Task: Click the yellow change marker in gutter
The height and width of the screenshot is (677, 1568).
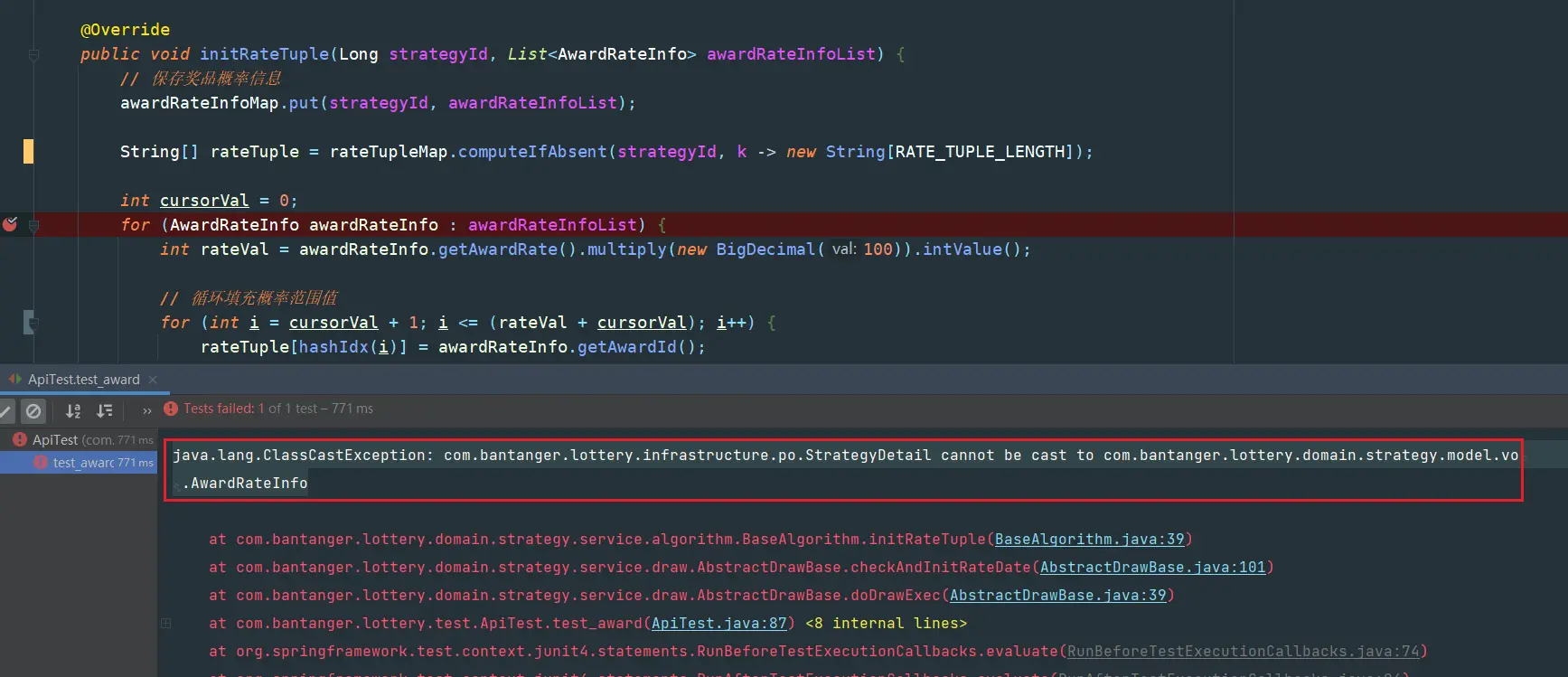Action: pos(28,152)
